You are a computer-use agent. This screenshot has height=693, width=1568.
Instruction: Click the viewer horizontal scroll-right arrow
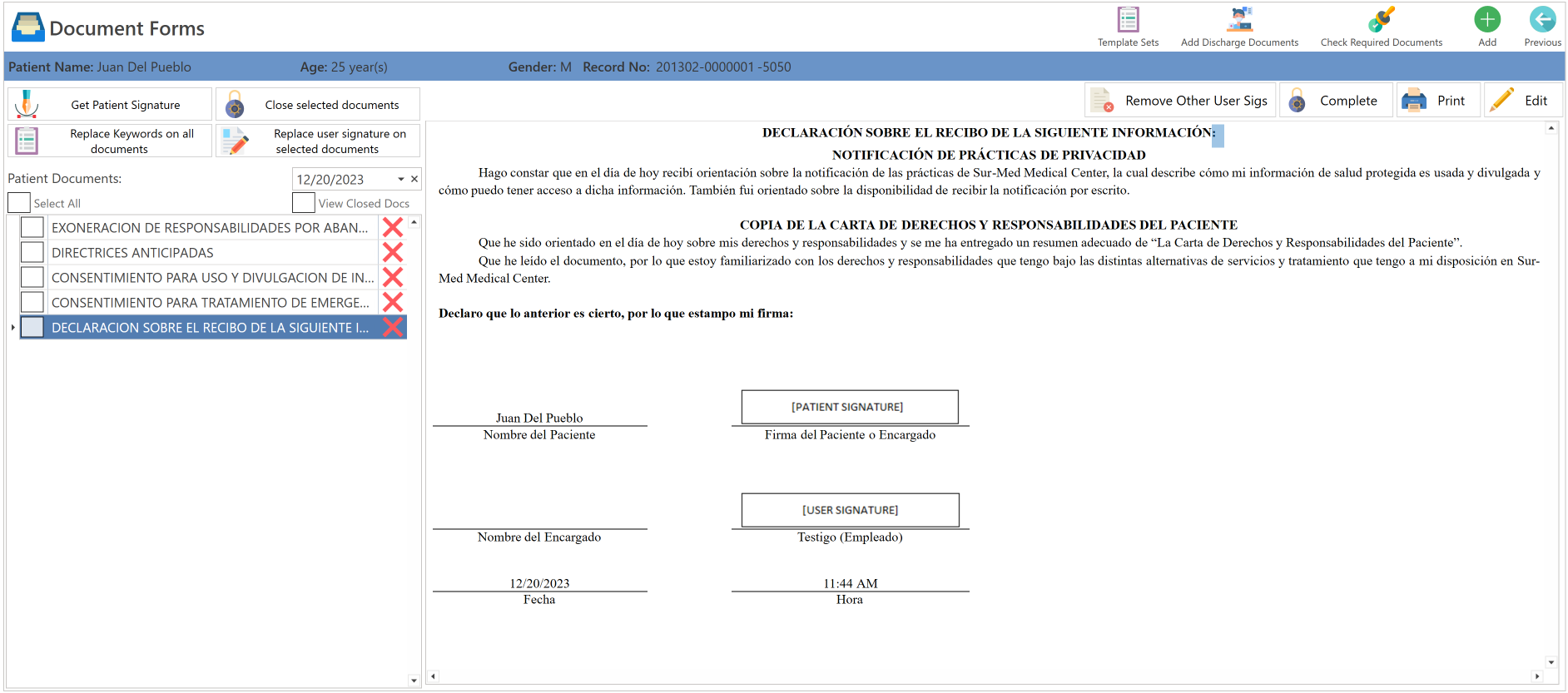click(1537, 676)
